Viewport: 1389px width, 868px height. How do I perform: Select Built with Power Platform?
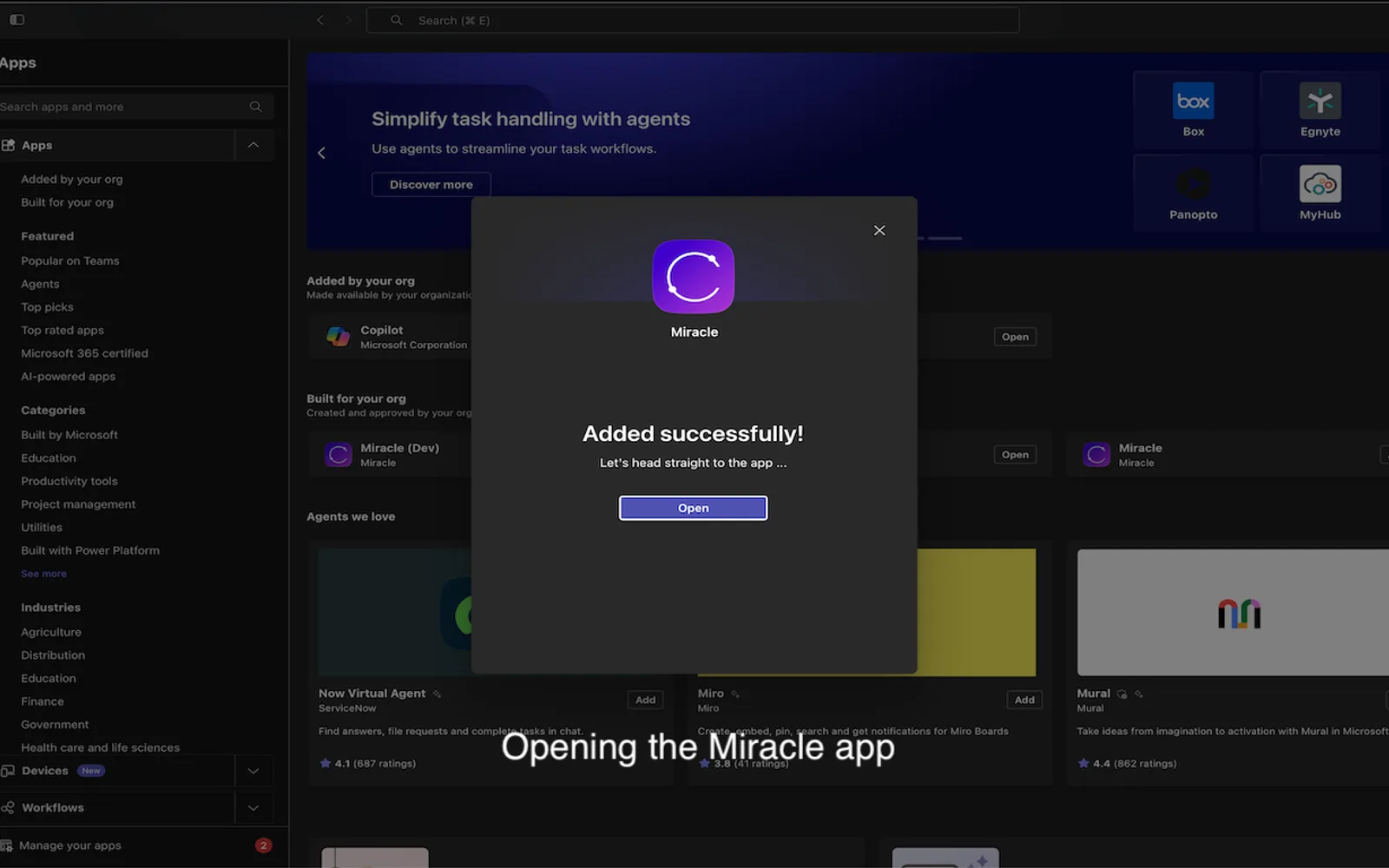[x=90, y=550]
